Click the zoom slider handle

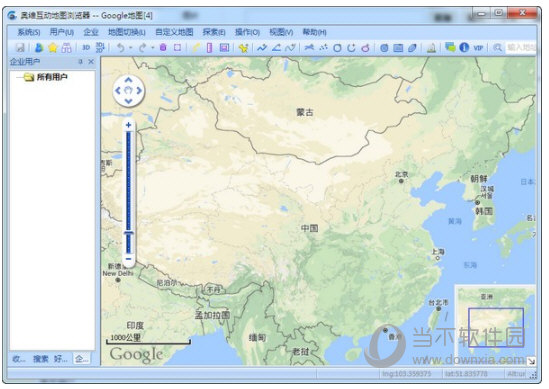(128, 233)
